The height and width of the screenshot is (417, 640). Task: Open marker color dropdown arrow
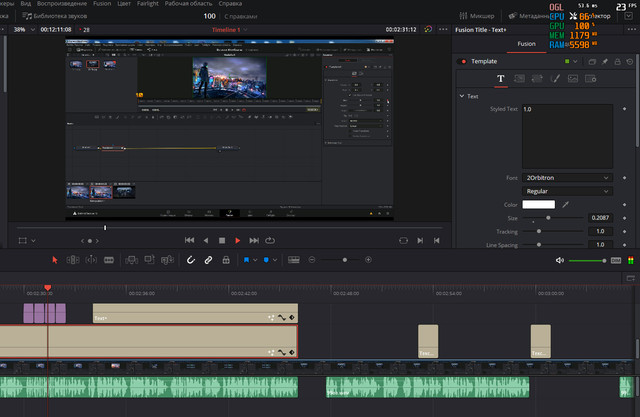tap(275, 260)
